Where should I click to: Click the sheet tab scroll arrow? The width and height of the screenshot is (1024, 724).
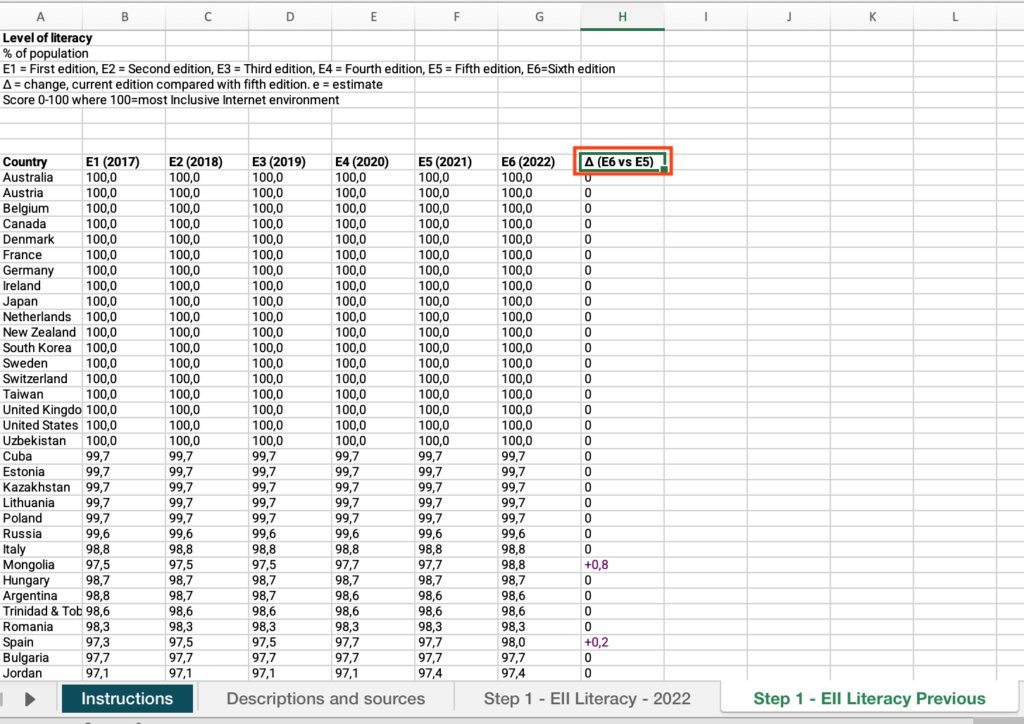(x=29, y=699)
